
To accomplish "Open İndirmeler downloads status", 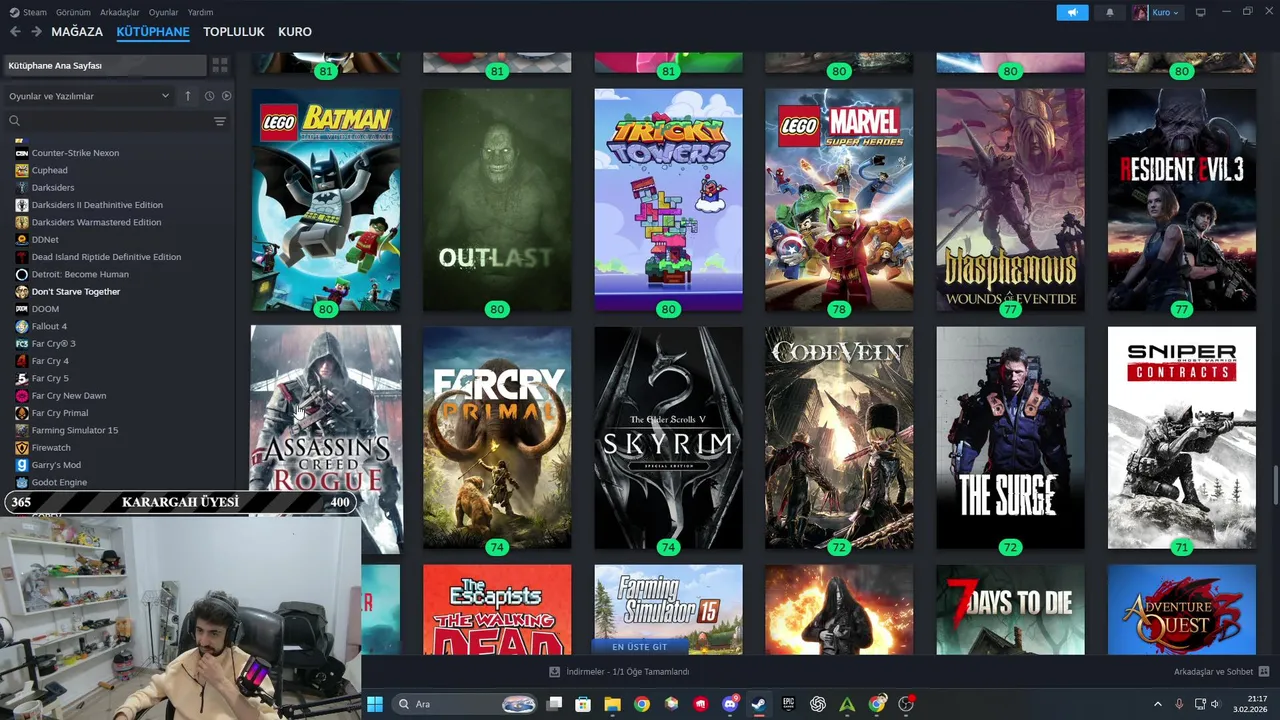I will click(x=620, y=672).
